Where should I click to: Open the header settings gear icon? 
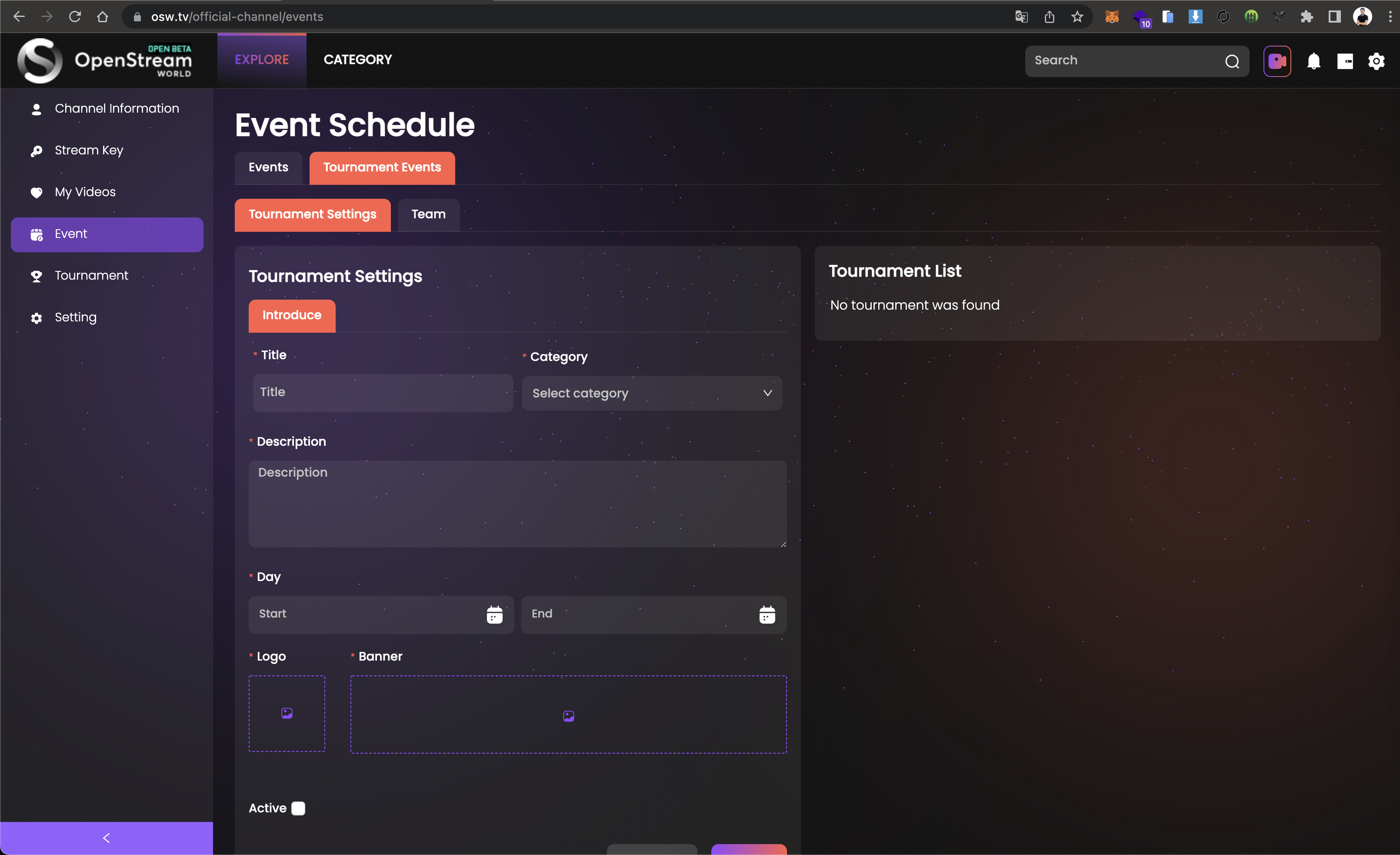[1376, 61]
